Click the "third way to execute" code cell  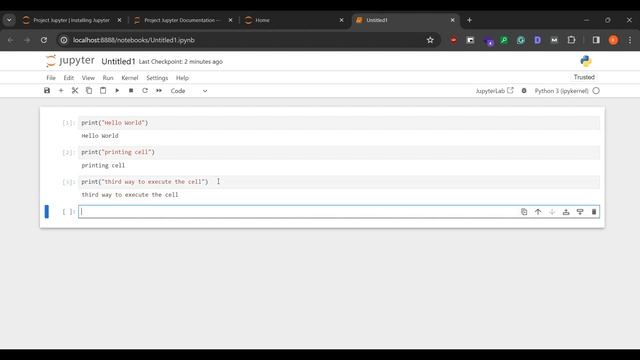coord(339,182)
